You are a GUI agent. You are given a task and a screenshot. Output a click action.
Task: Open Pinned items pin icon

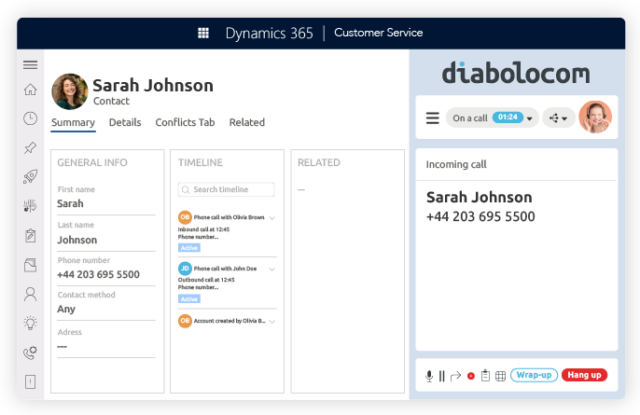30,148
